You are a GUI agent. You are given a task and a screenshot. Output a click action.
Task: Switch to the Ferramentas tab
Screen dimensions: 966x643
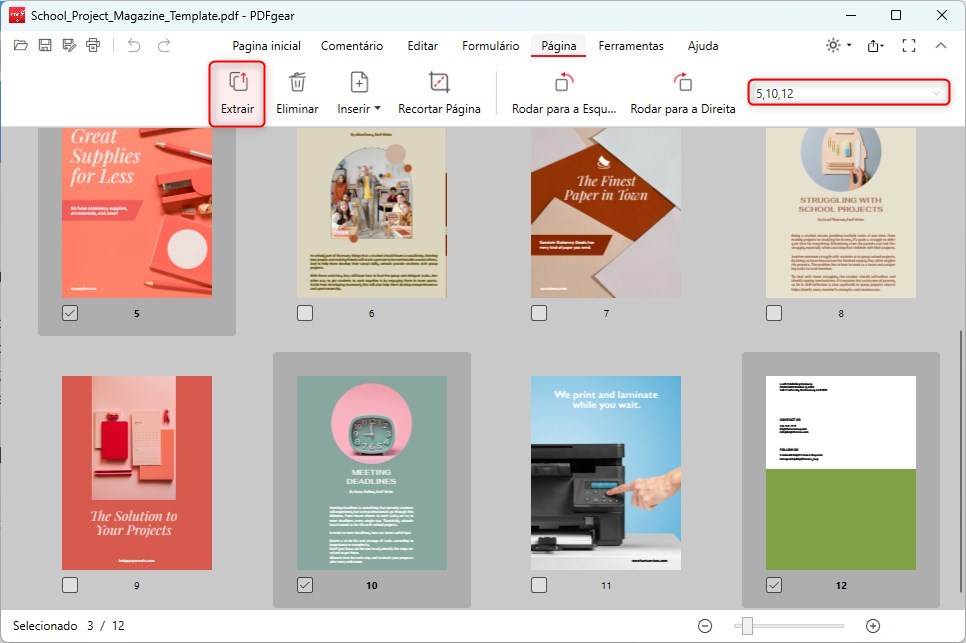coord(631,46)
